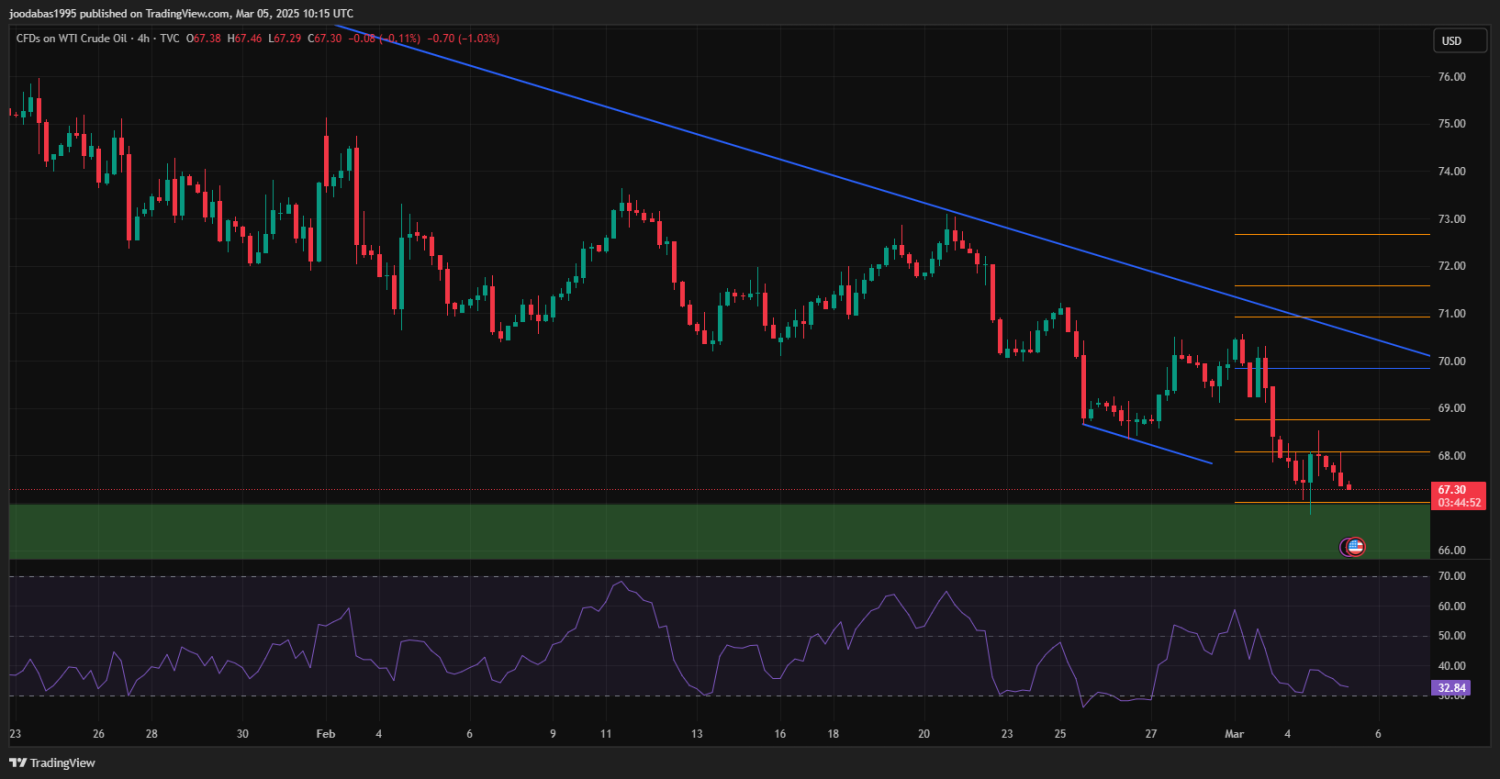The image size is (1500, 779).
Task: Click the 68.00 price axis label
Action: pyautogui.click(x=1451, y=456)
